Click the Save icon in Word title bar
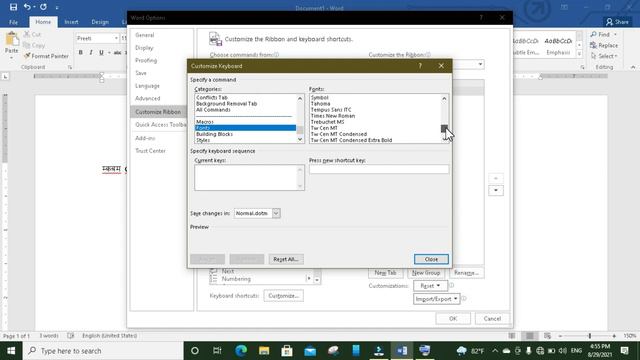 point(13,7)
